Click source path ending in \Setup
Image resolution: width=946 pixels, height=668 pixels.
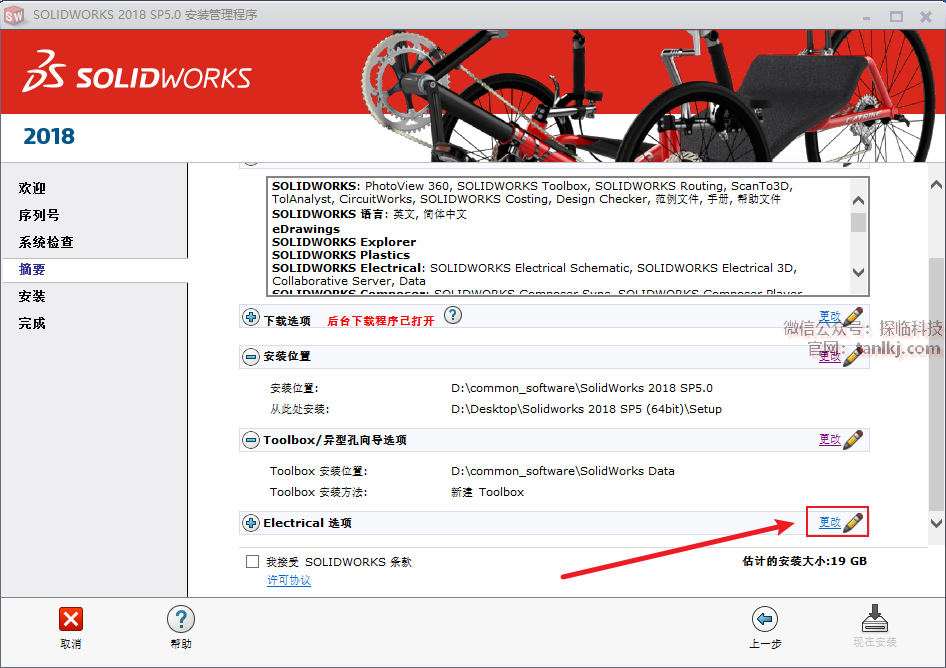(586, 409)
